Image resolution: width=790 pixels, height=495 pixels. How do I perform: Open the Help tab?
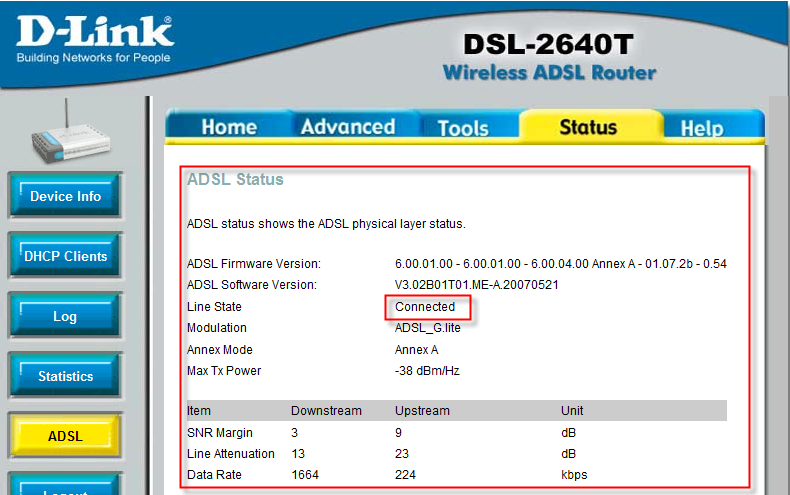click(x=702, y=128)
